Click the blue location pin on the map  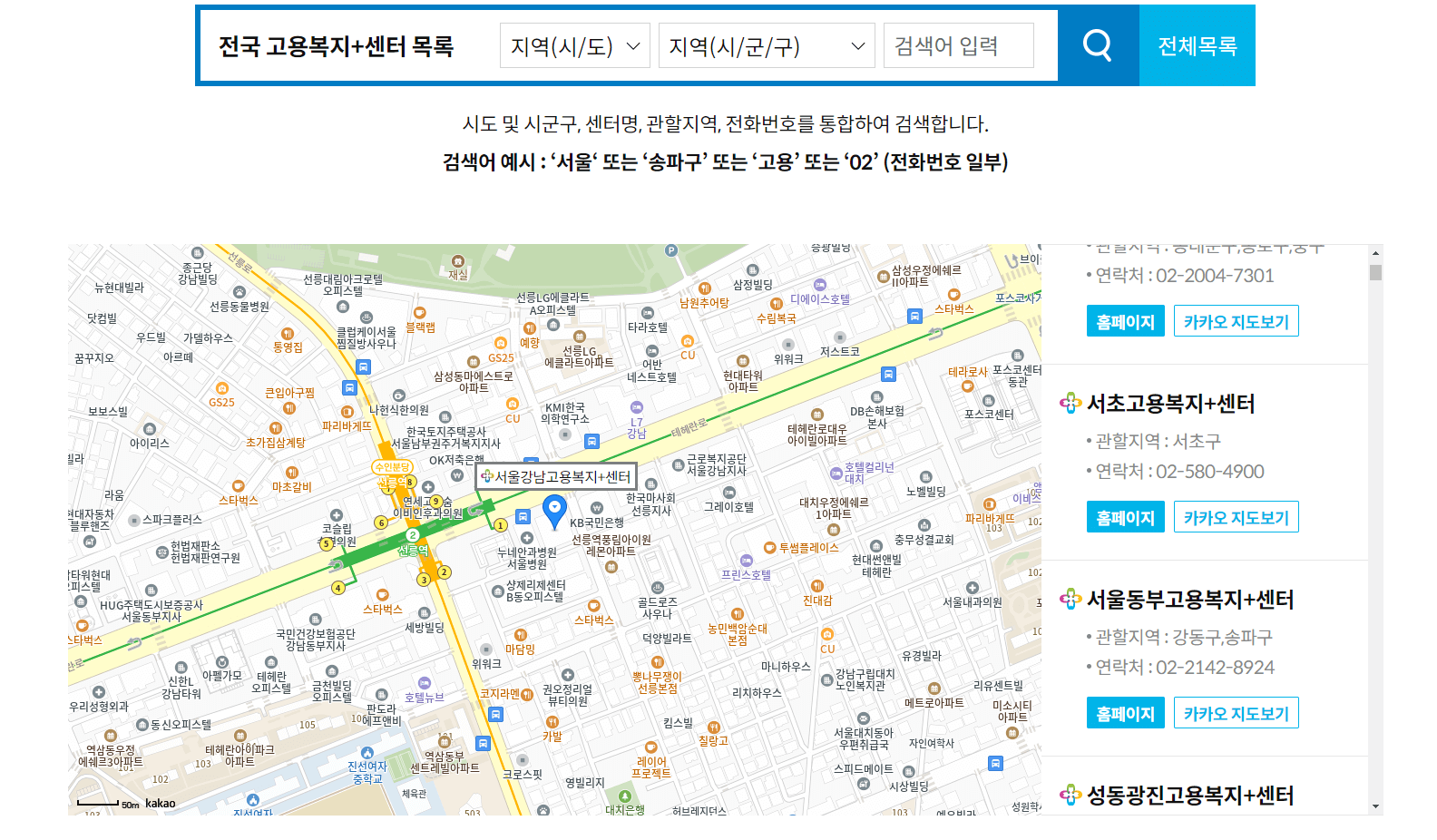click(554, 512)
